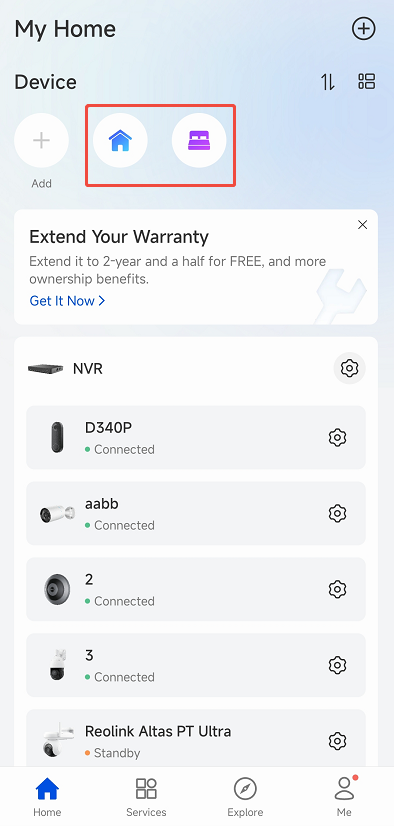Select the purple bed scene icon
The width and height of the screenshot is (396, 826).
click(199, 141)
